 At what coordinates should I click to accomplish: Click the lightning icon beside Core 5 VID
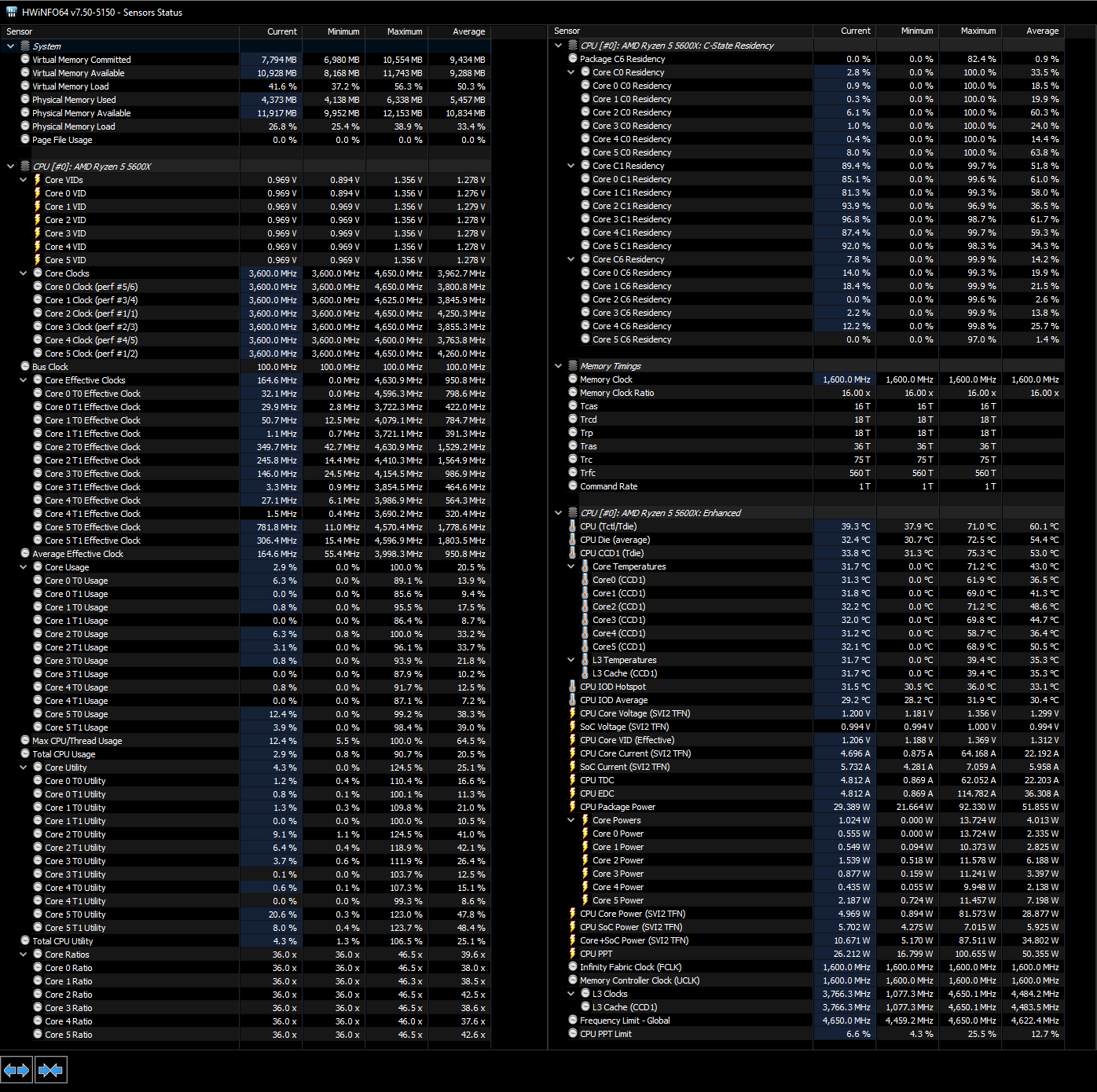[37, 260]
